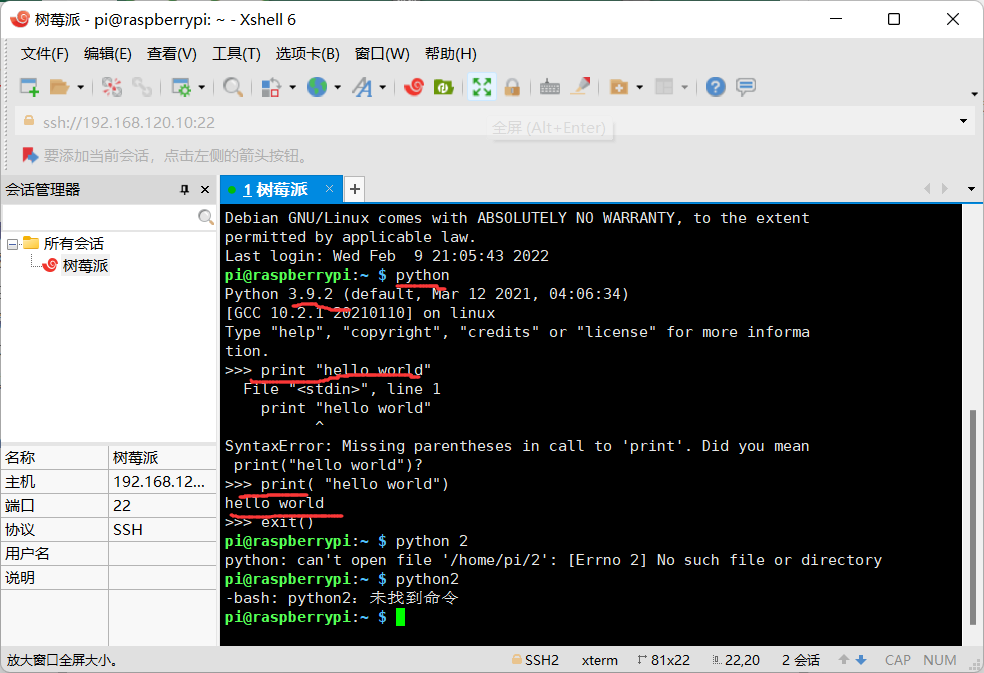
Task: Open Help with the question mark icon
Action: point(715,87)
